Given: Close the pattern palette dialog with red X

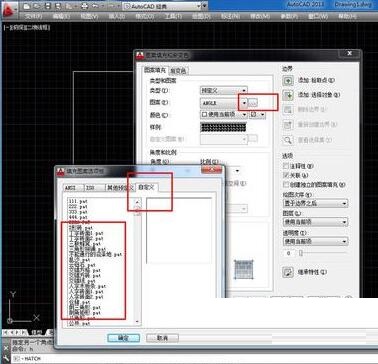Looking at the screenshot, I should point(211,170).
